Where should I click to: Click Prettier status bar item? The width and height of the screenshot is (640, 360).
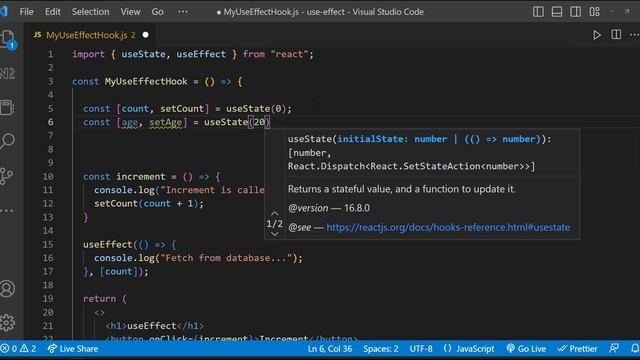coord(578,349)
